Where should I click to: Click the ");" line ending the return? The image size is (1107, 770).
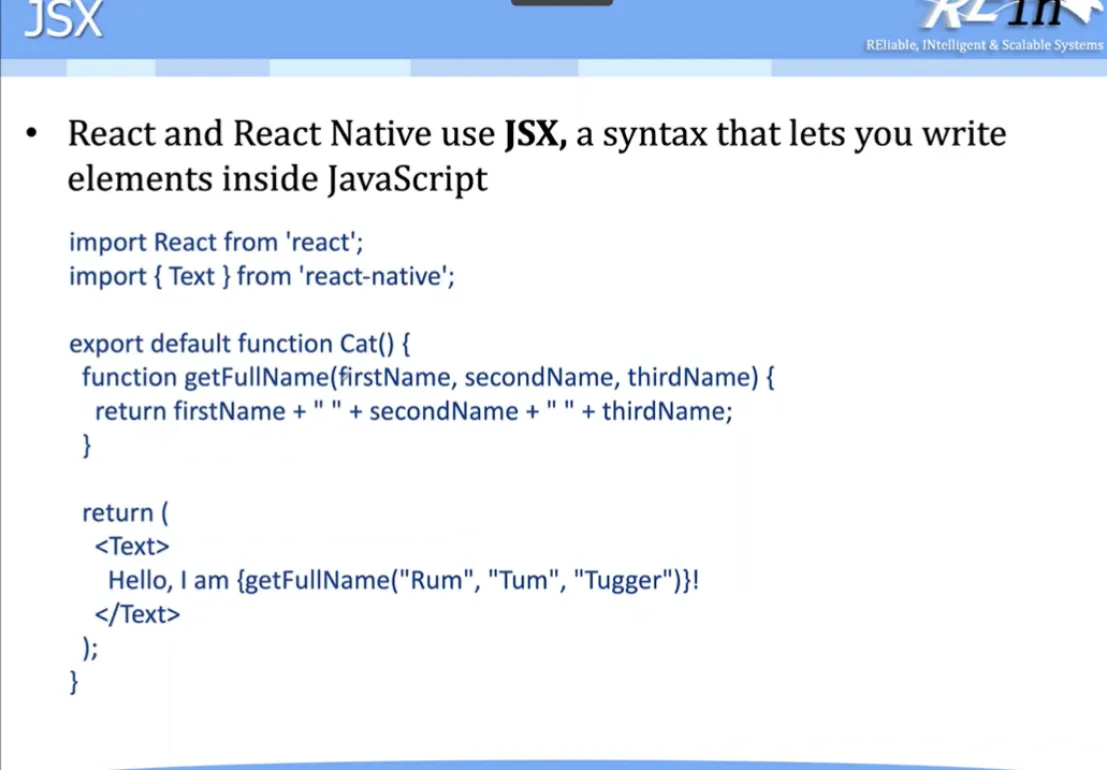[90, 648]
